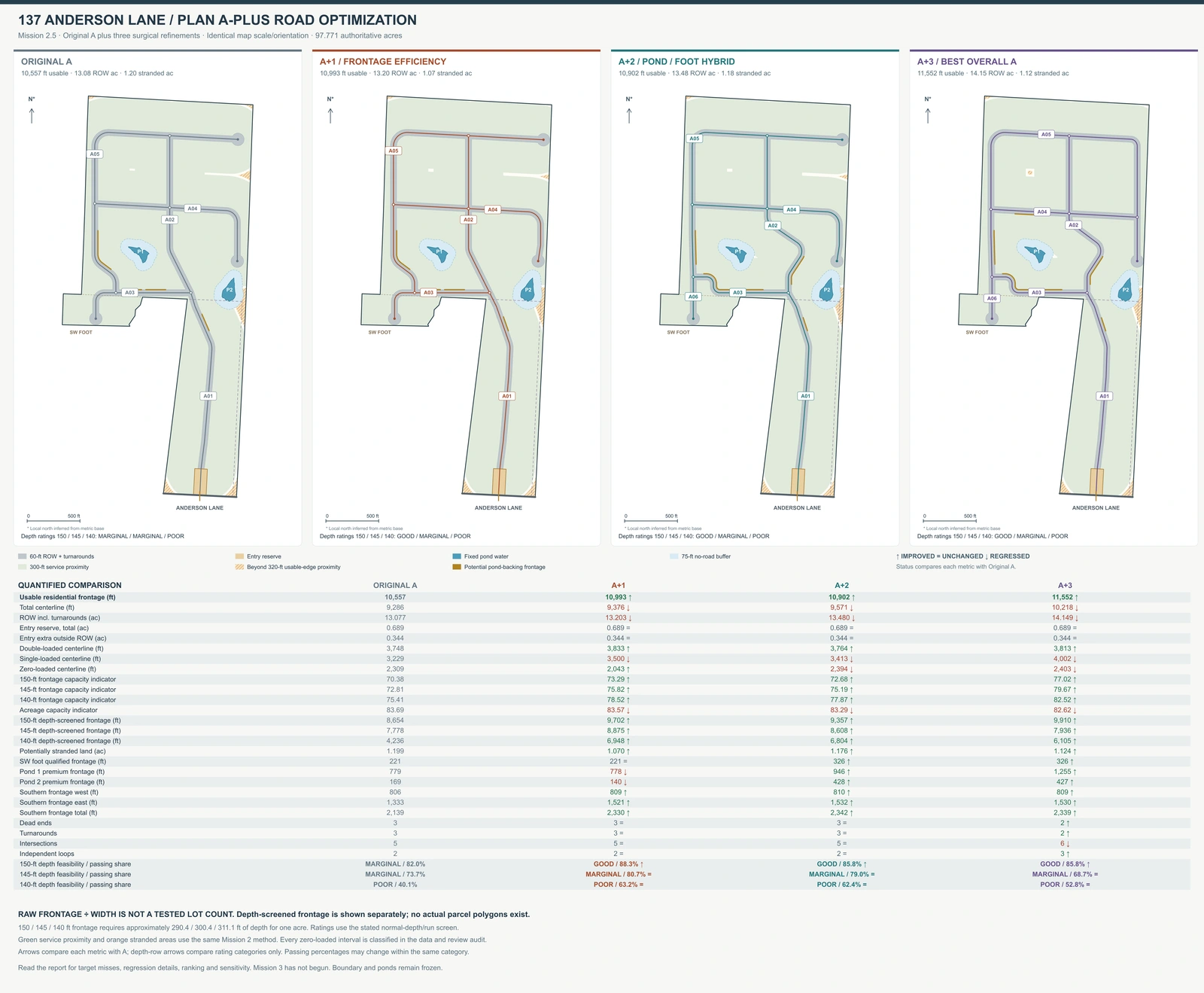This screenshot has height=993, width=1204.
Task: Click the north arrow in the Original A map
Action: pos(32,115)
